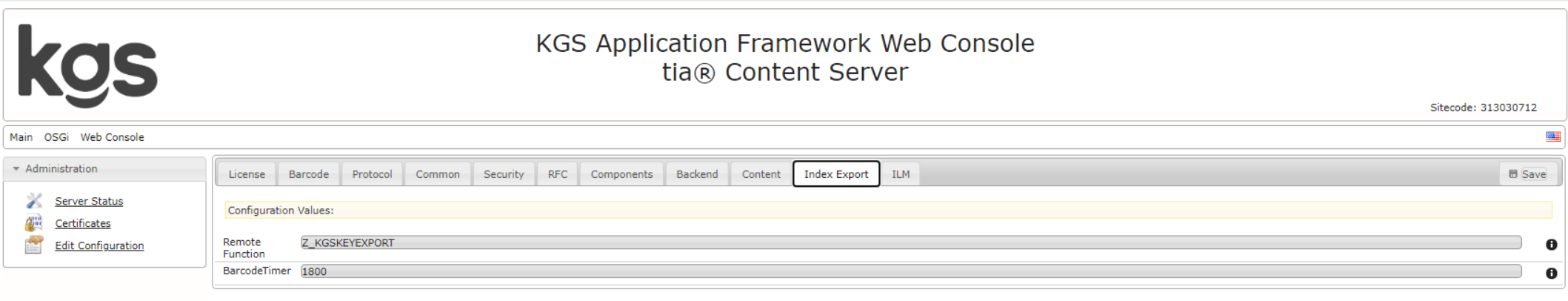This screenshot has height=301, width=1568.
Task: Click the US flag language icon
Action: tap(1553, 136)
